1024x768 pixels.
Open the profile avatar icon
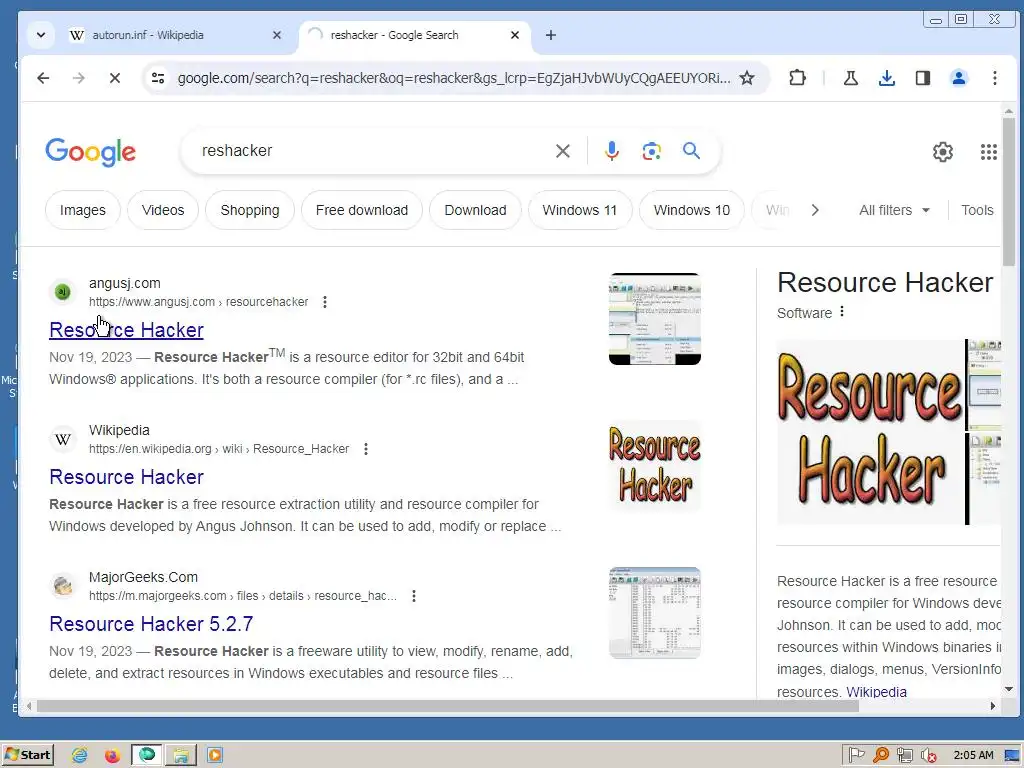pyautogui.click(x=958, y=78)
